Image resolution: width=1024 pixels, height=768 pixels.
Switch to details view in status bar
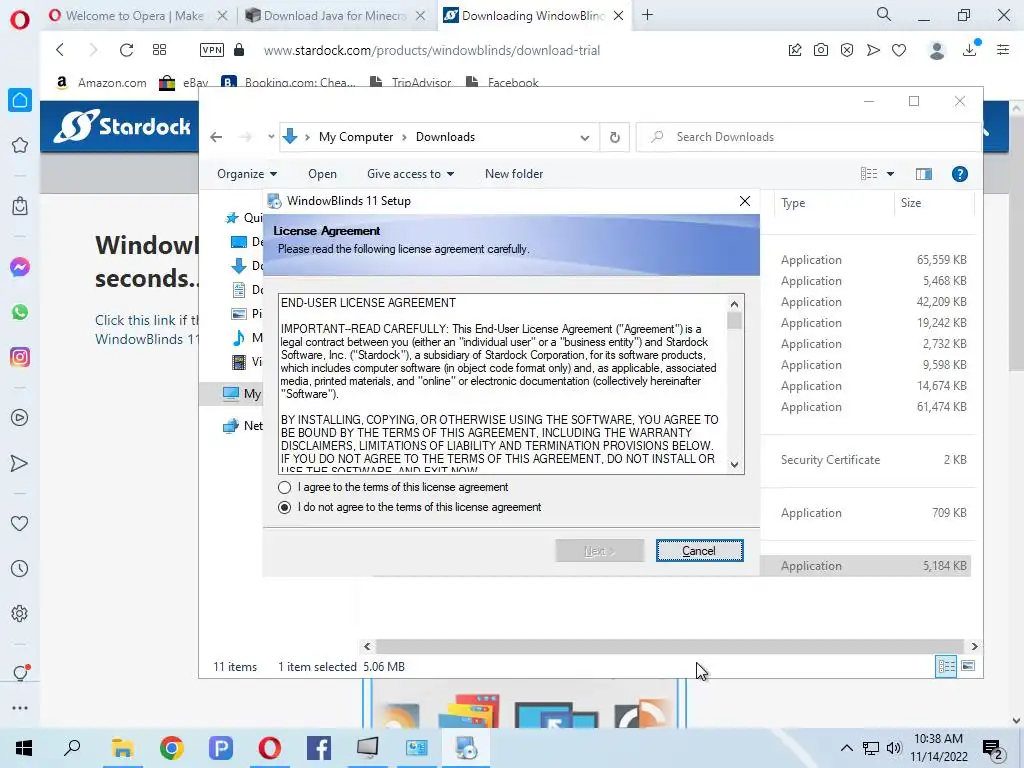[946, 666]
